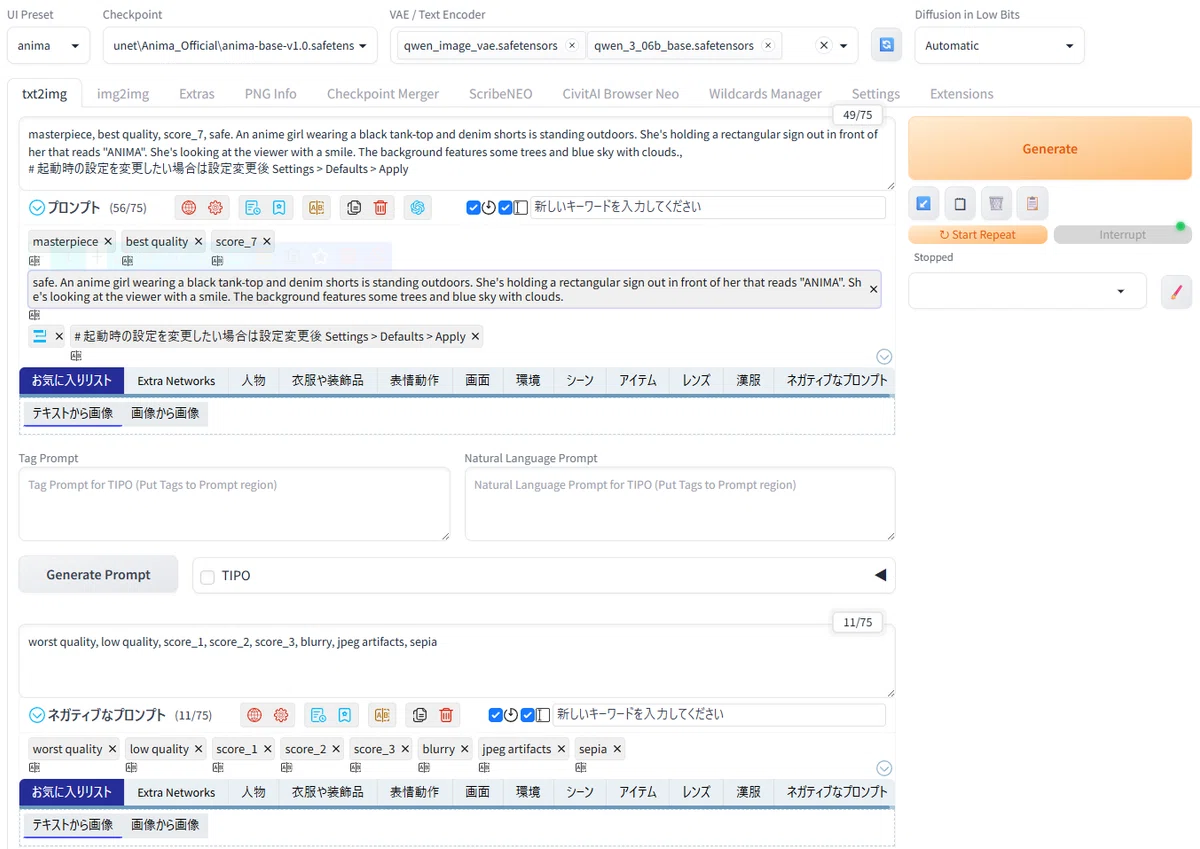
Task: Toggle the first checkbox beside the プロンプト keyword field
Action: 473,208
